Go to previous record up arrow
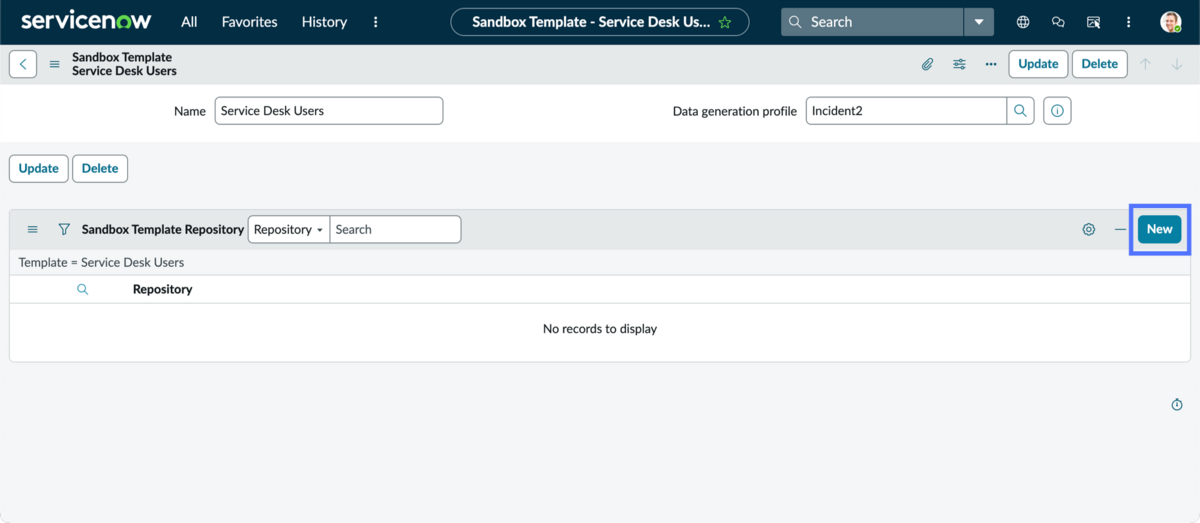This screenshot has height=523, width=1200. 1146,64
